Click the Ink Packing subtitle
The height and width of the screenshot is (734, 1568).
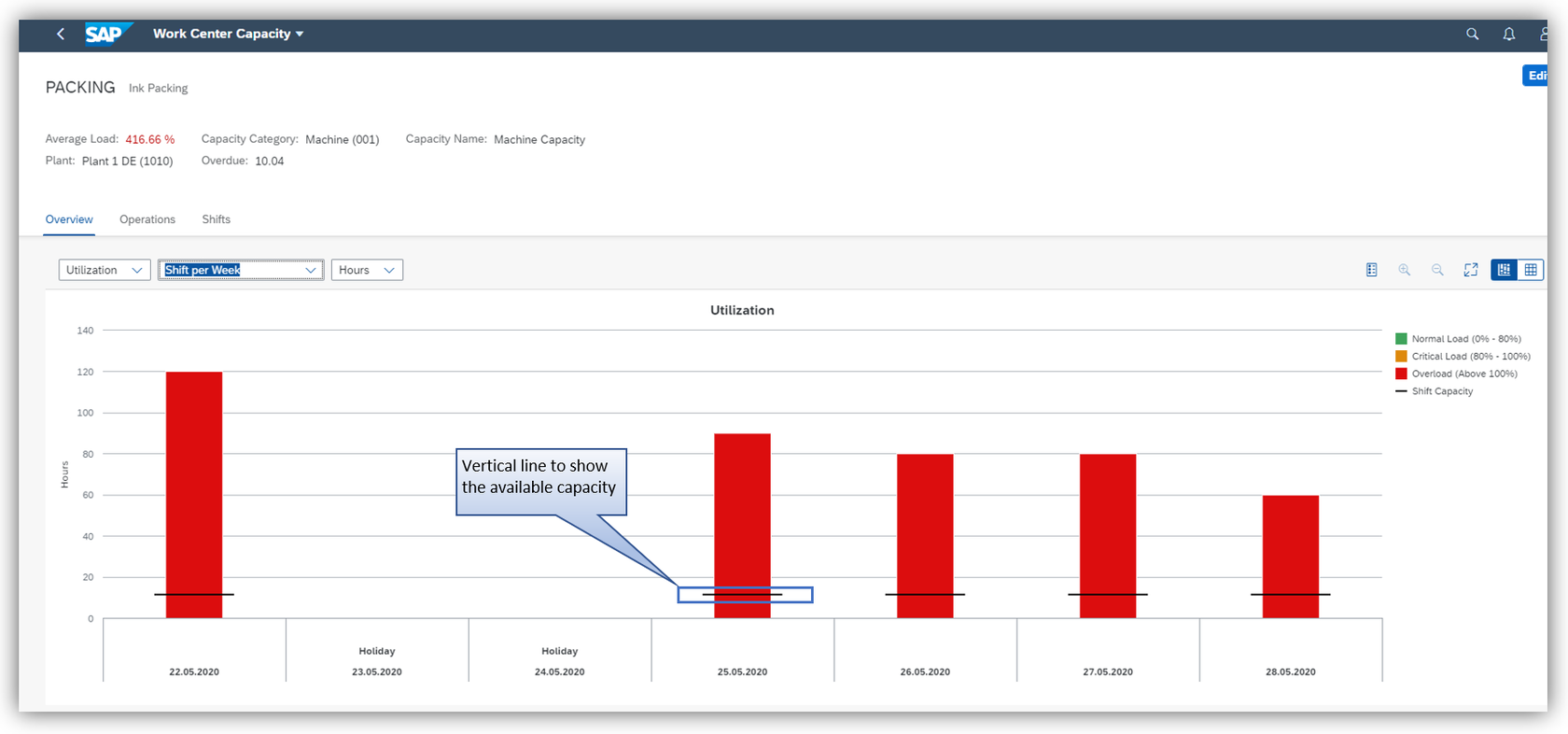click(159, 88)
